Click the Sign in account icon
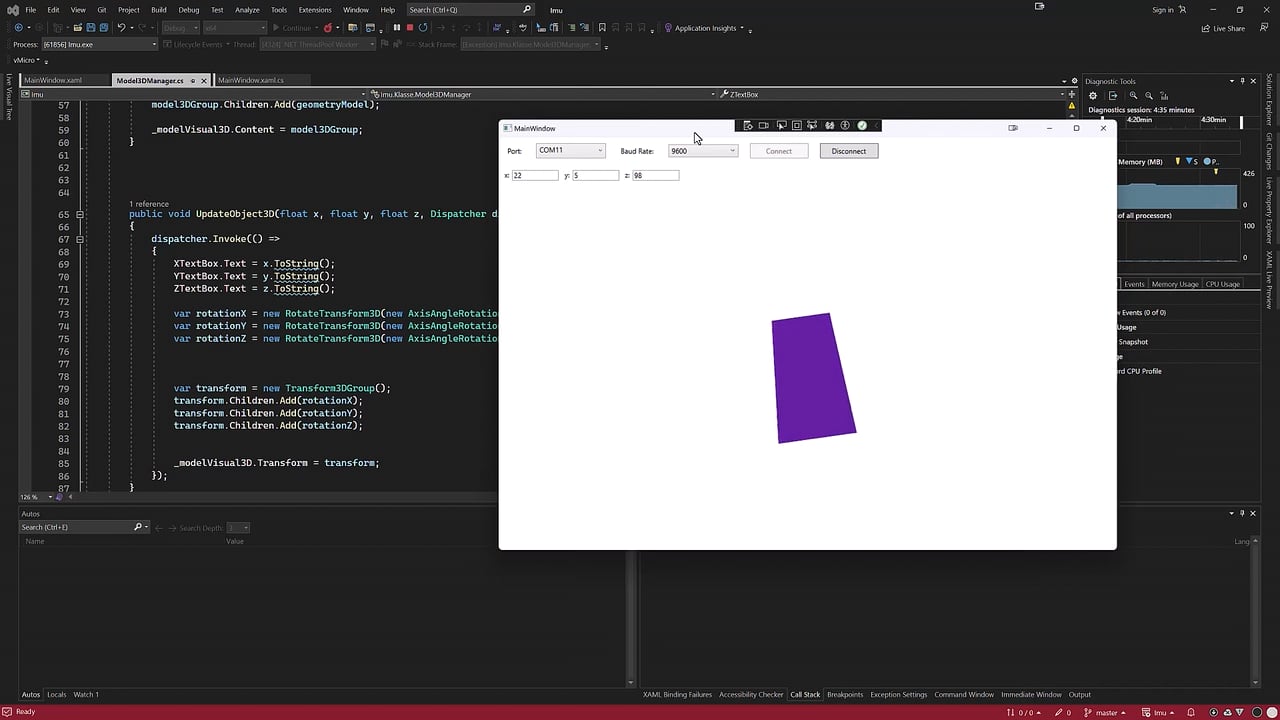 [x=1182, y=10]
